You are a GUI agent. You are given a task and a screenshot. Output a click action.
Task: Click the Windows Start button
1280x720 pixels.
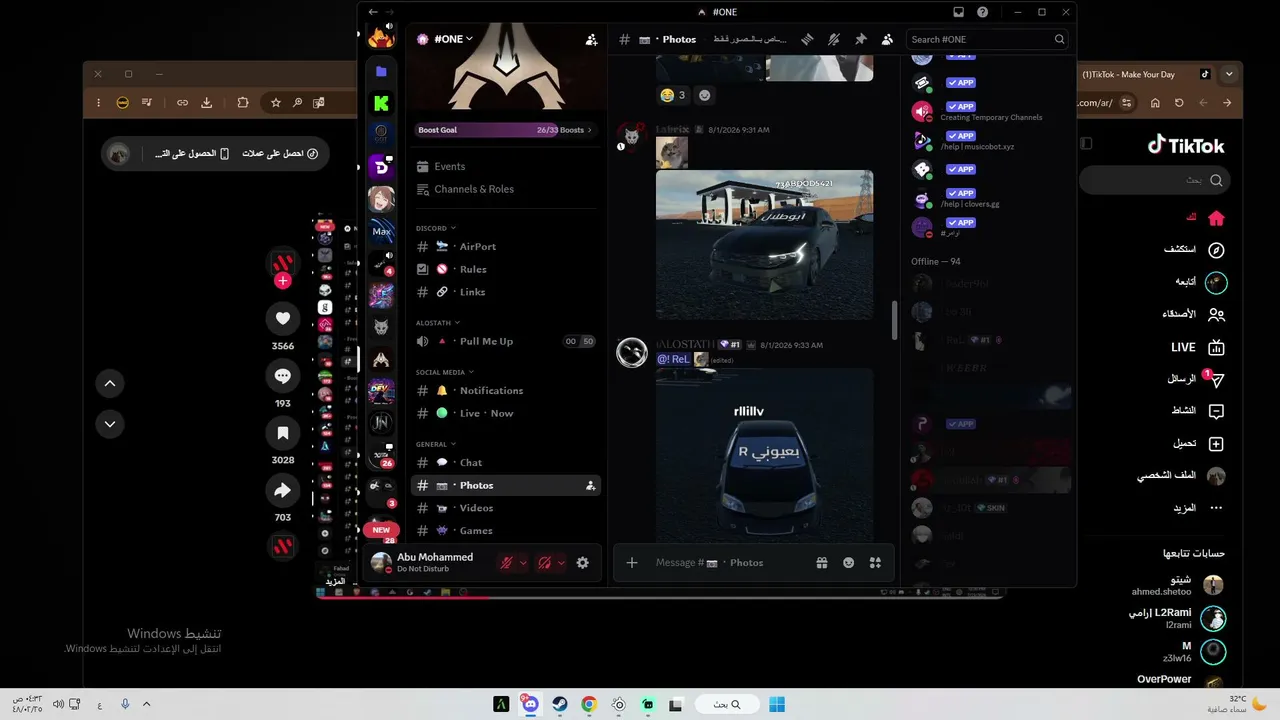[x=777, y=704]
